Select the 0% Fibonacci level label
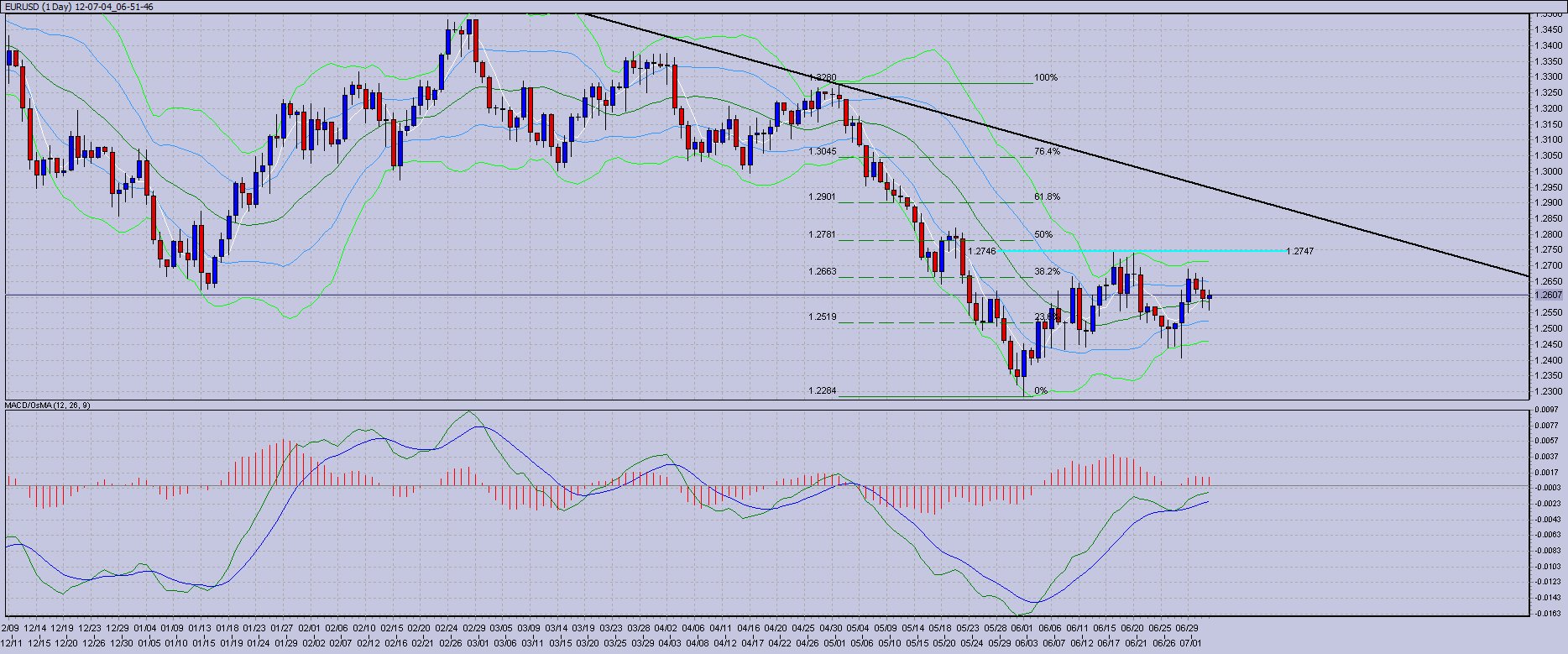The width and height of the screenshot is (1568, 654). coord(1041,391)
